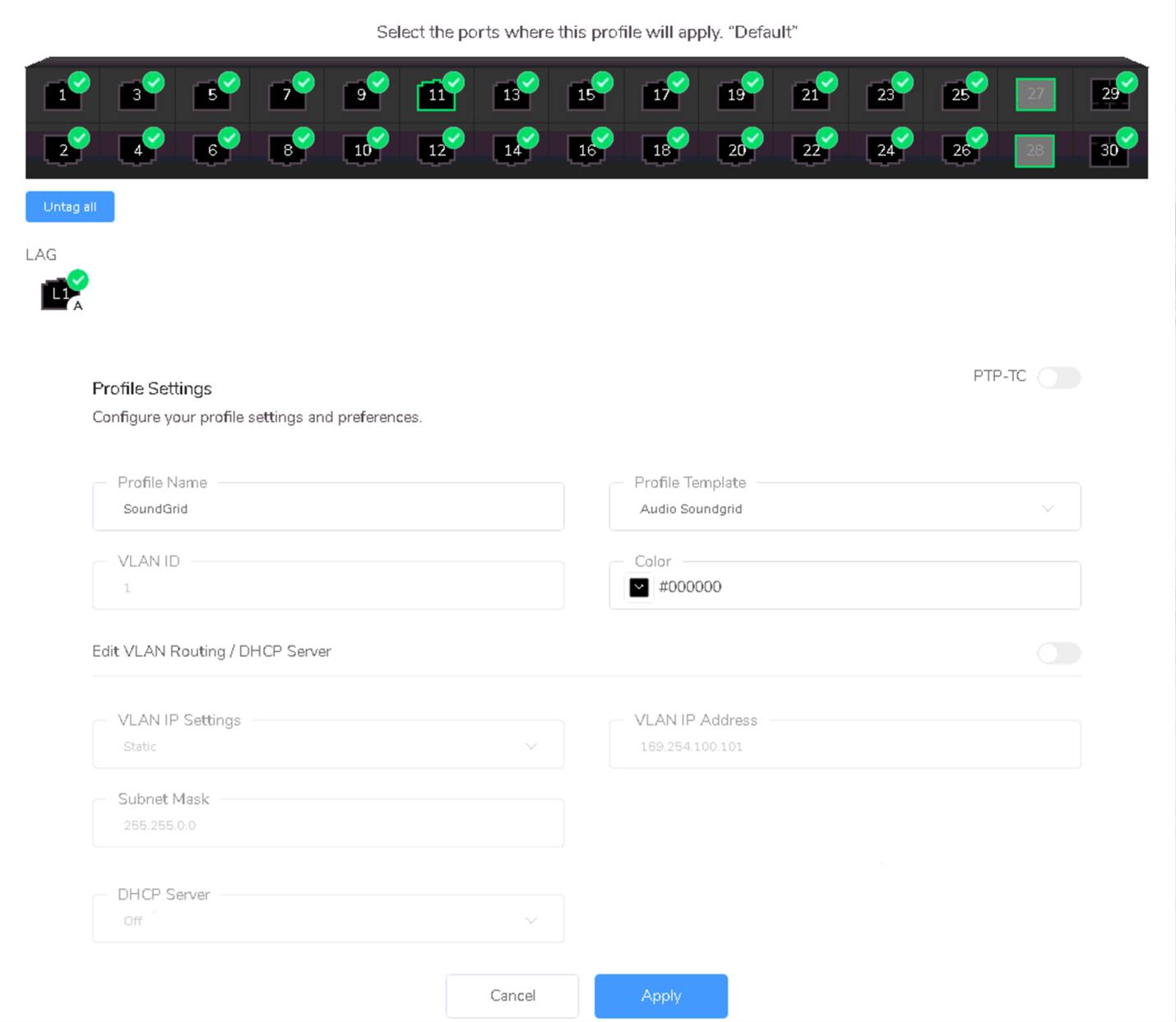
Task: Cancel the profile changes
Action: coord(512,996)
